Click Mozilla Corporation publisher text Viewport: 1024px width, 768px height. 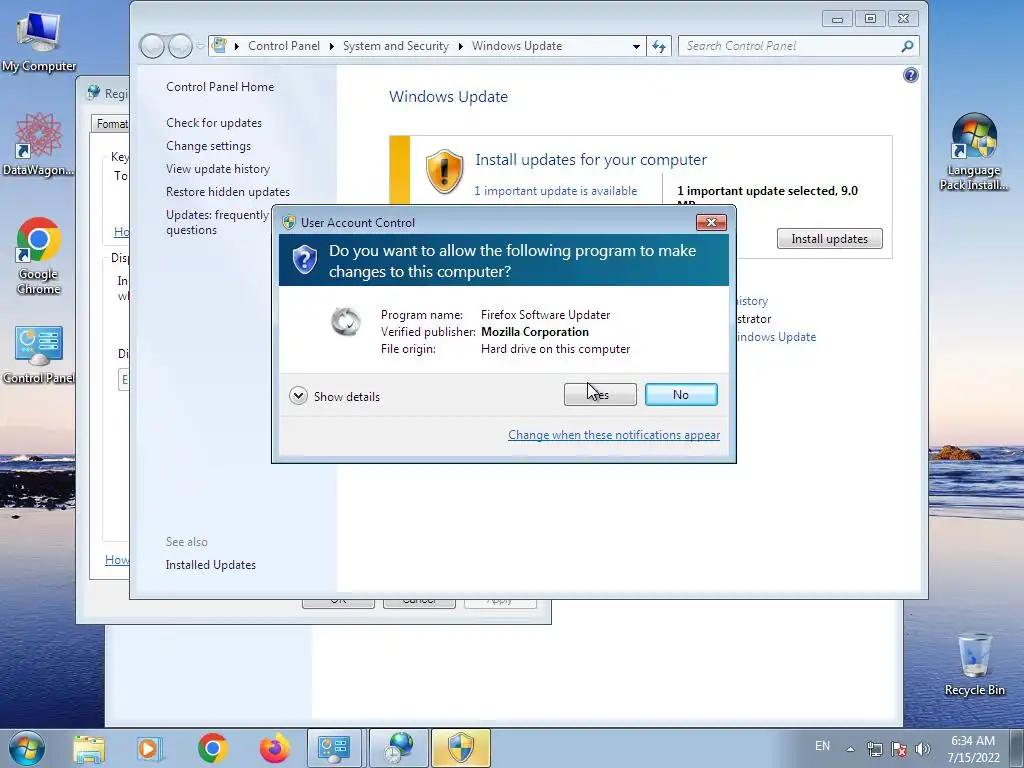click(x=535, y=332)
